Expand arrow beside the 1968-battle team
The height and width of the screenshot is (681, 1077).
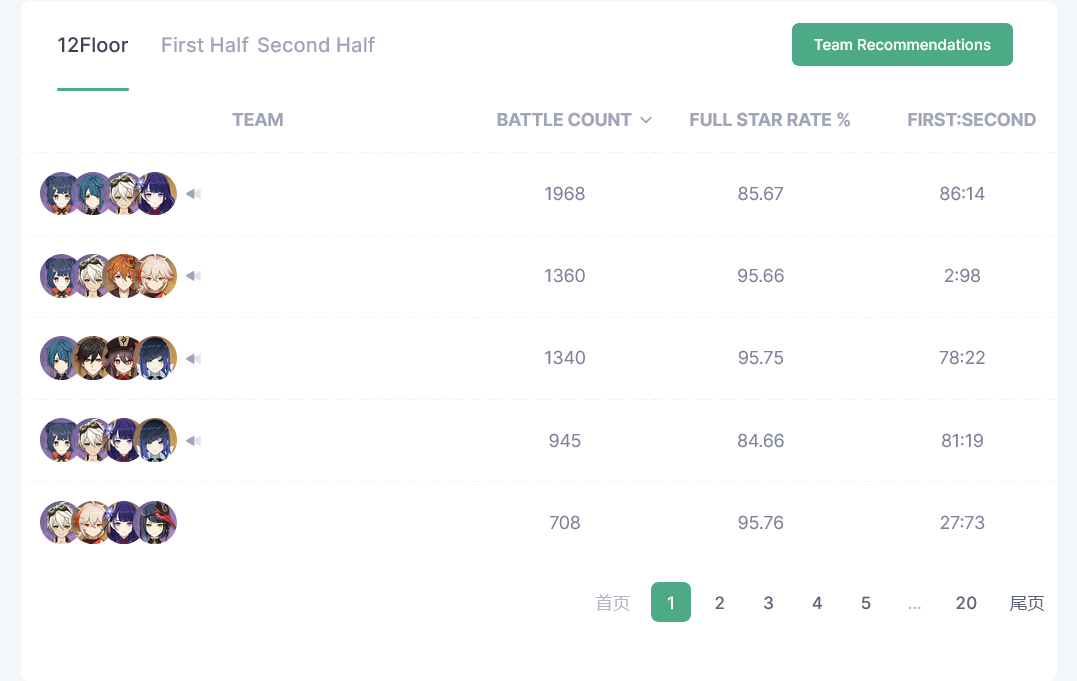194,194
